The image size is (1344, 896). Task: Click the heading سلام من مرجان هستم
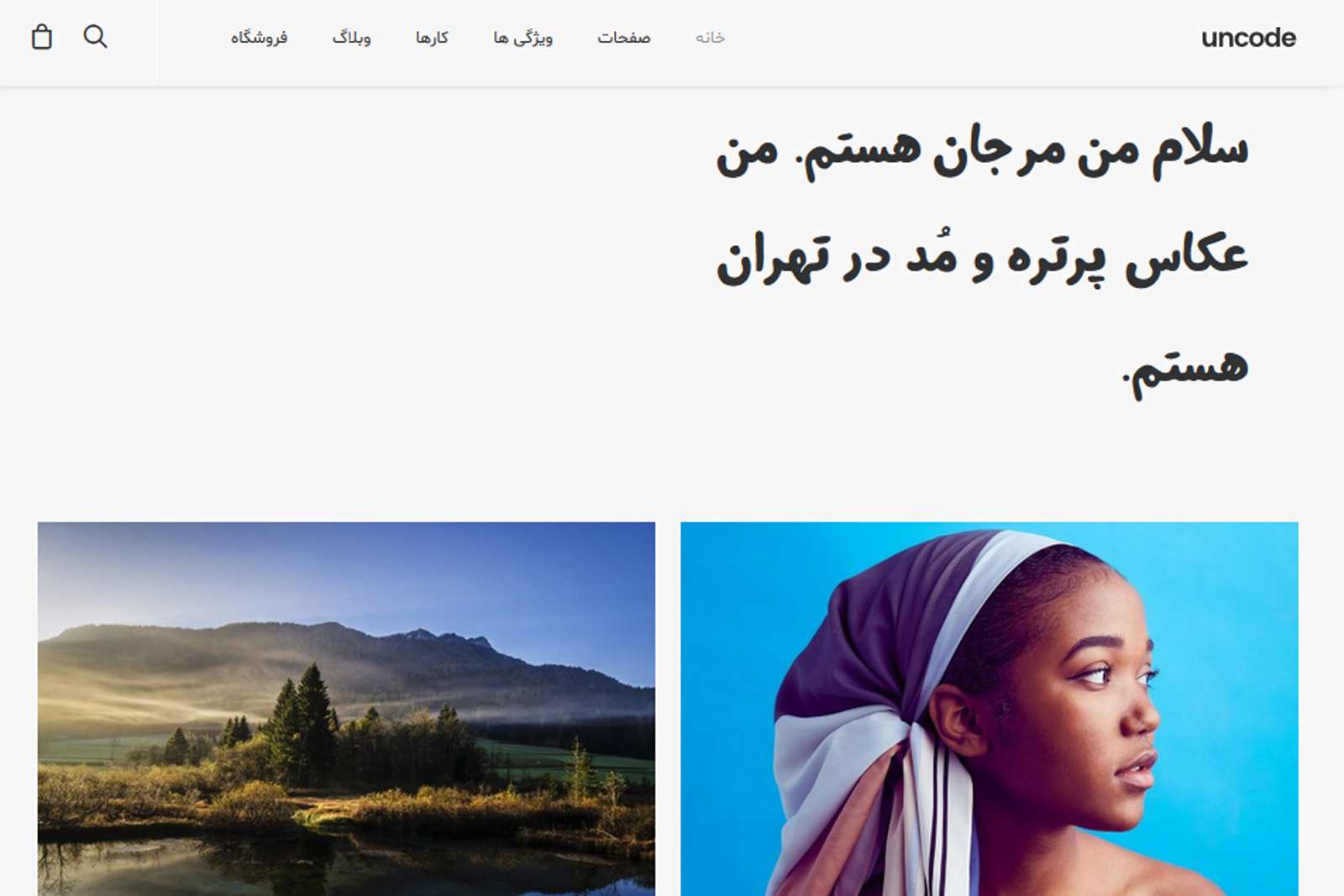(1025, 151)
